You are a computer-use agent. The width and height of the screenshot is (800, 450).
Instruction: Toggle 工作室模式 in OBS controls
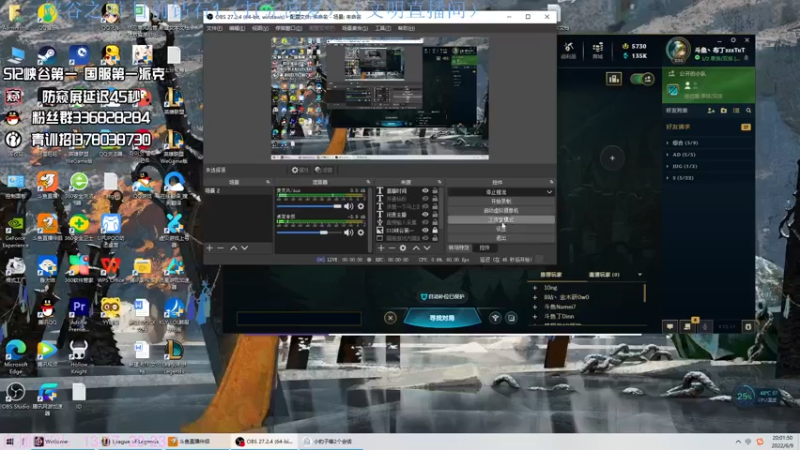coord(501,219)
